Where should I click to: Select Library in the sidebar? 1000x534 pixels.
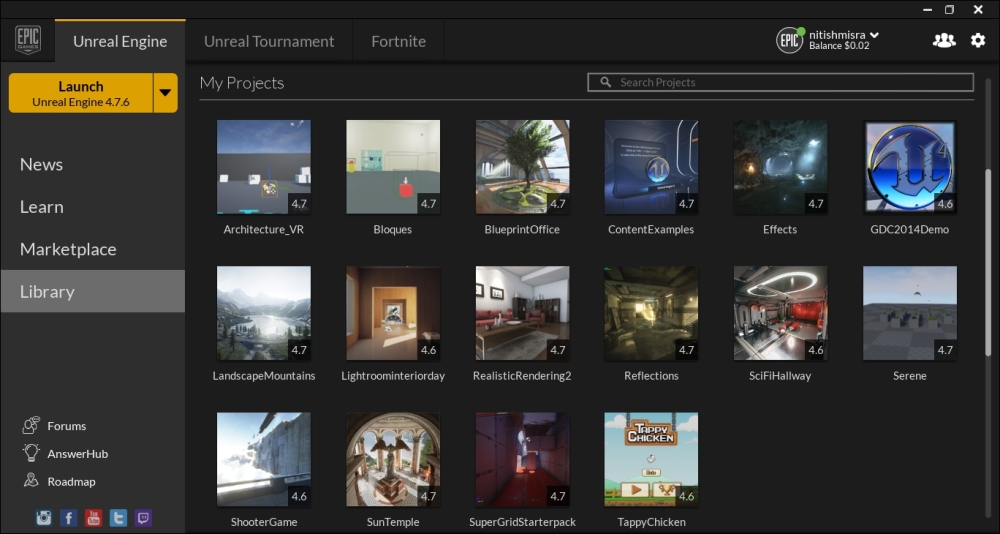point(92,291)
